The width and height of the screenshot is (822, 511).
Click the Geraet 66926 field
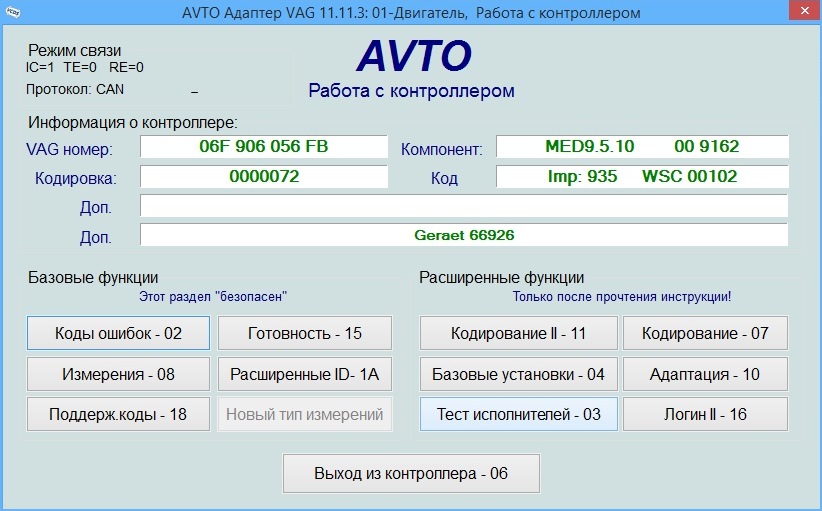(464, 235)
